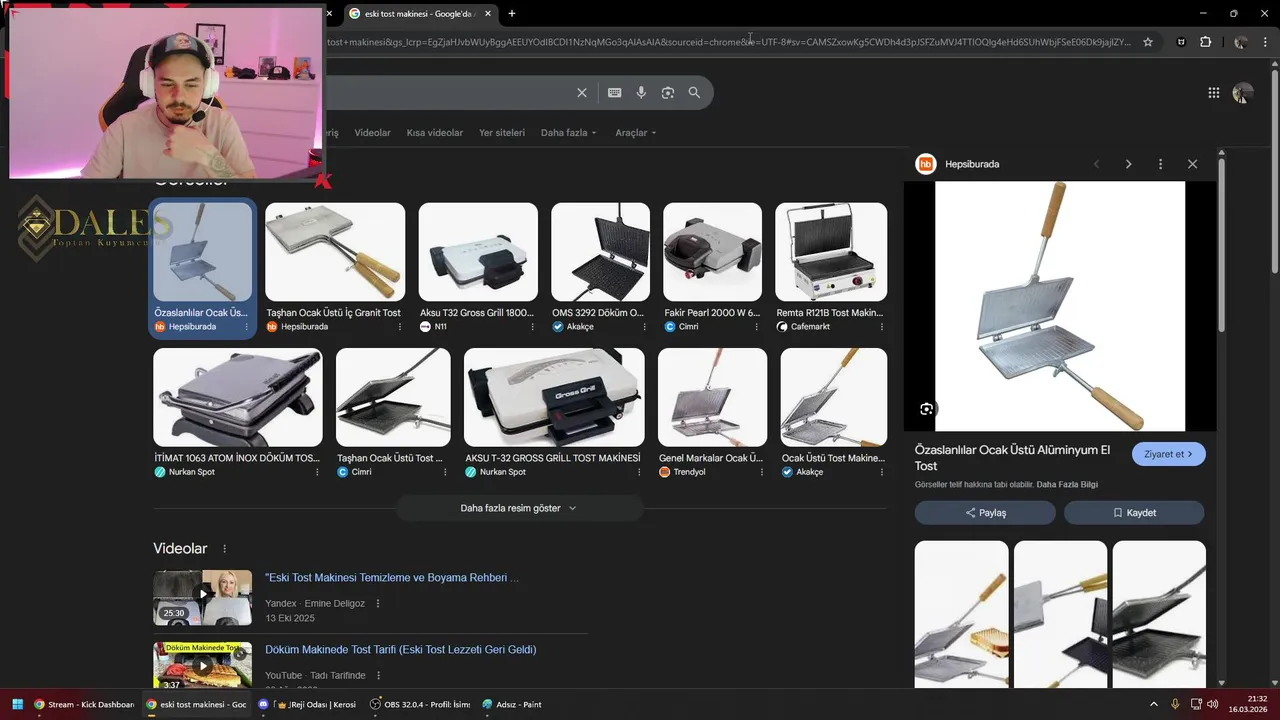Select Fakir Pearl 2000 W thumbnail
Image resolution: width=1280 pixels, height=720 pixels.
pos(712,252)
